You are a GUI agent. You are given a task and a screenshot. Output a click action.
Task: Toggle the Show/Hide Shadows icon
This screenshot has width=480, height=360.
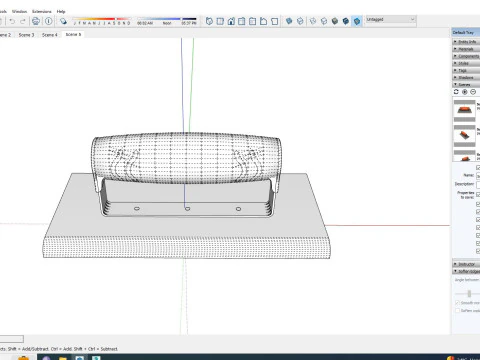pyautogui.click(x=63, y=21)
